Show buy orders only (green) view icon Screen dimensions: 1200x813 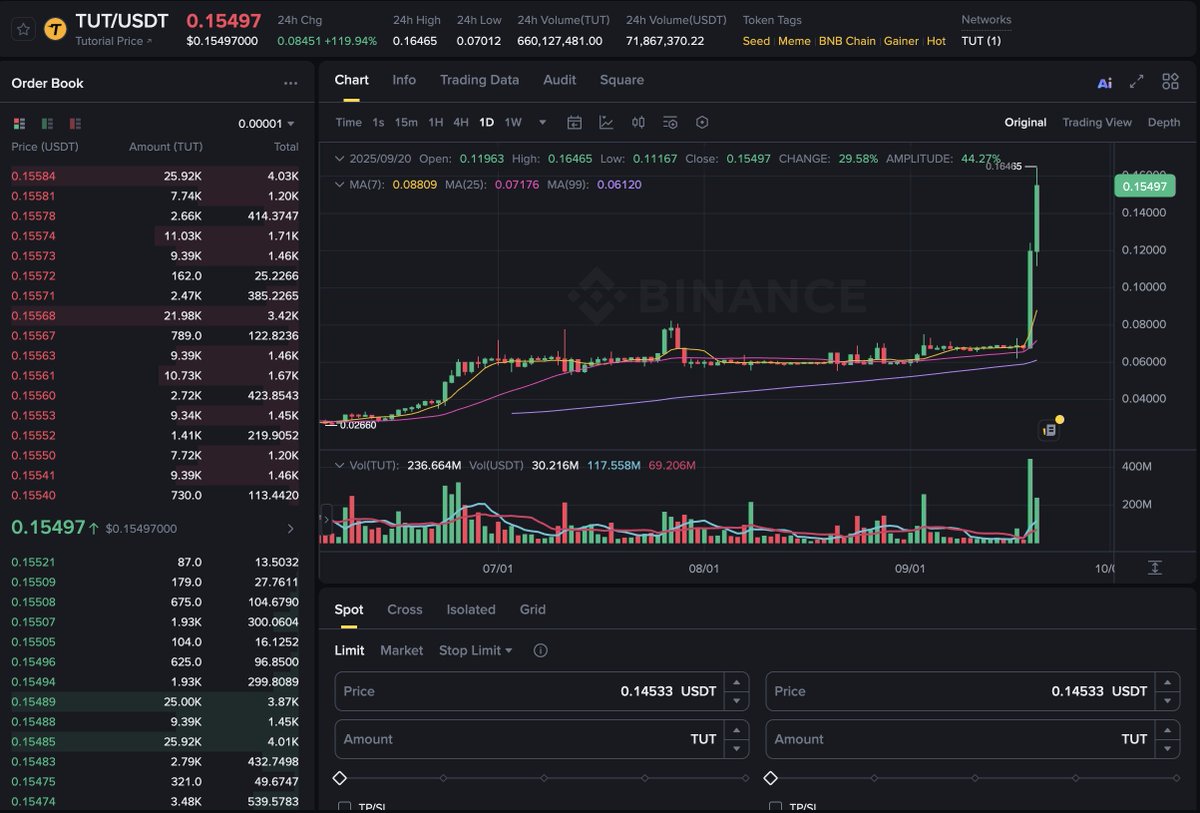47,123
